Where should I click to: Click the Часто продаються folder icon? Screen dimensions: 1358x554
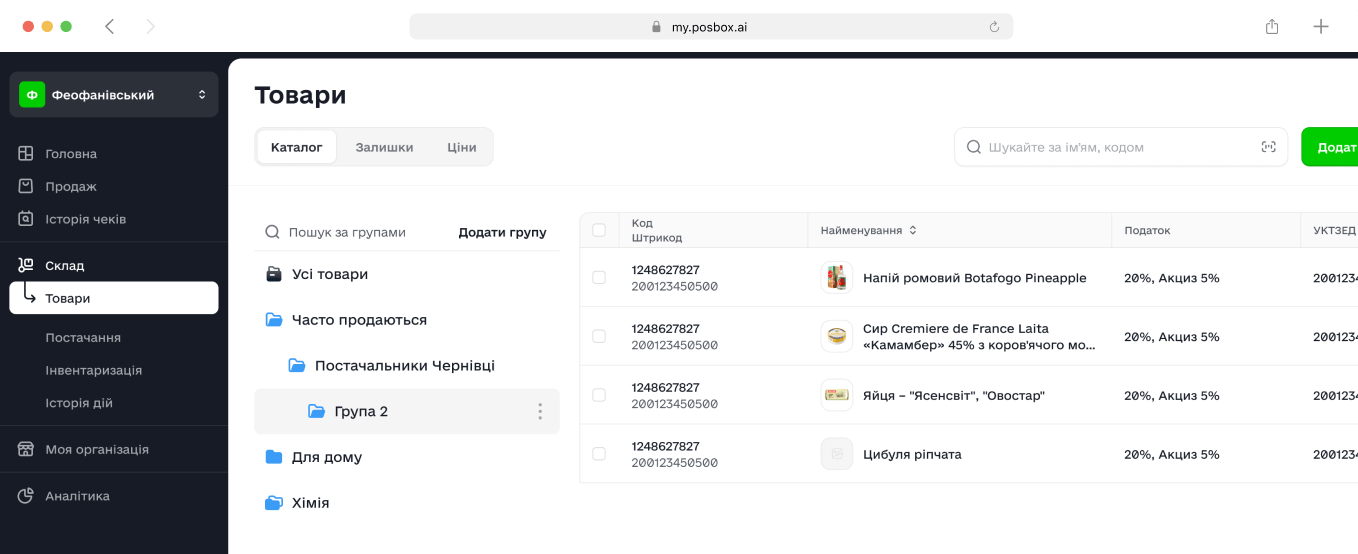[x=274, y=320]
